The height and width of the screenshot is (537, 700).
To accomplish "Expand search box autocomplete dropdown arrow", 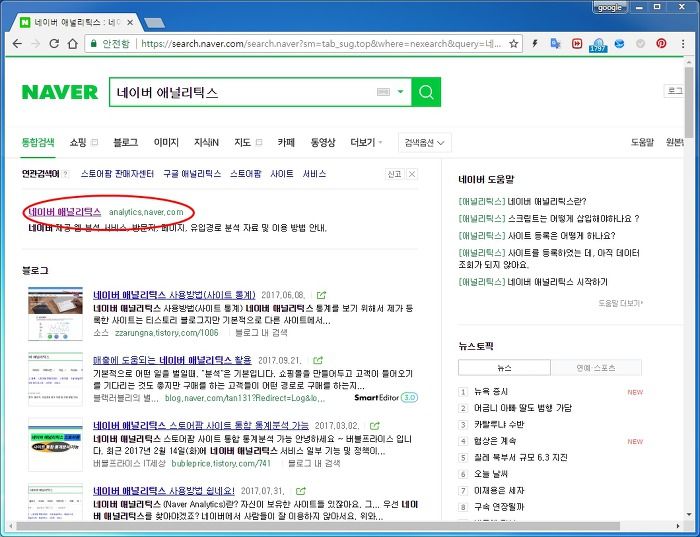I will tap(400, 92).
